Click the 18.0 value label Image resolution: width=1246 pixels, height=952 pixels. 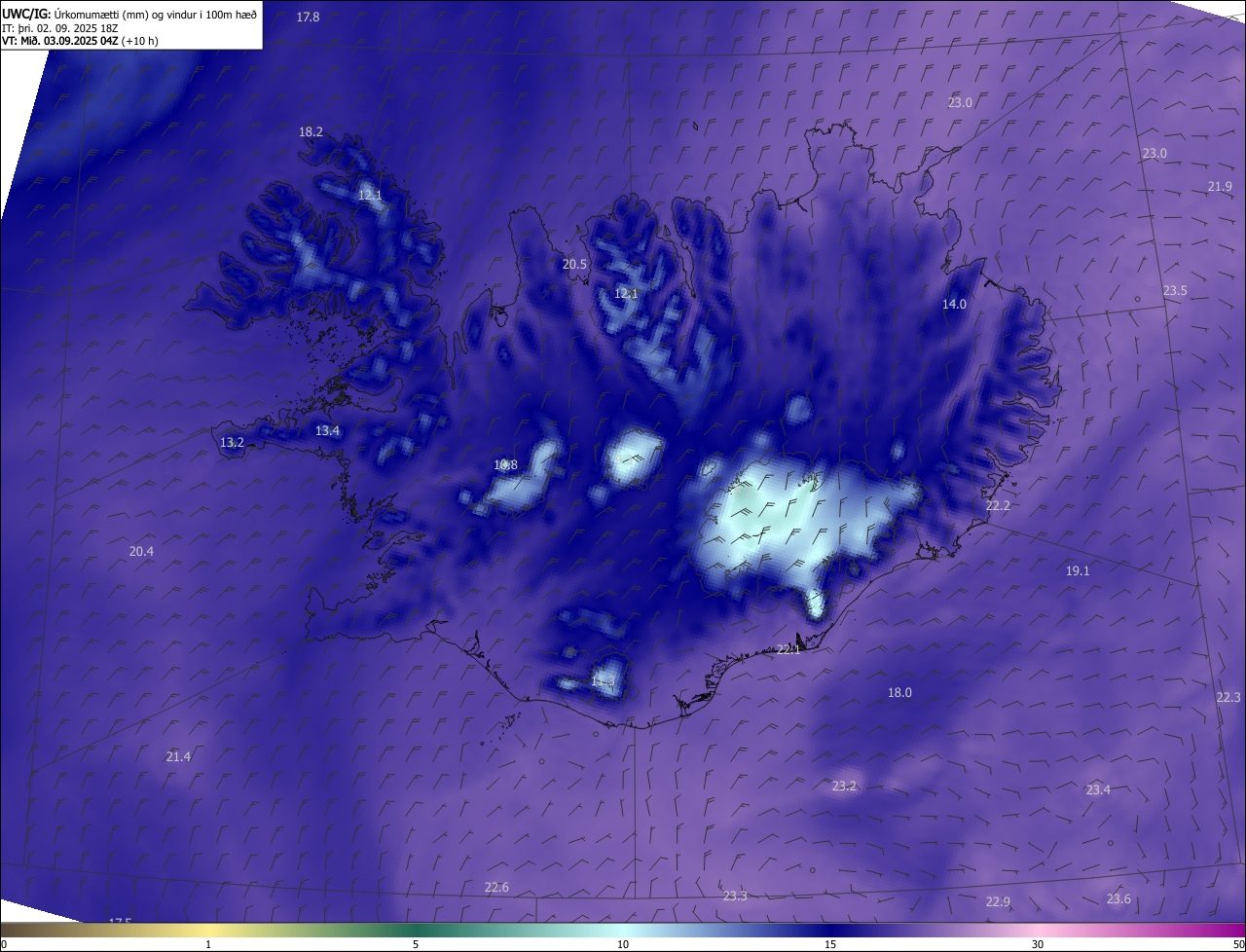pyautogui.click(x=899, y=693)
